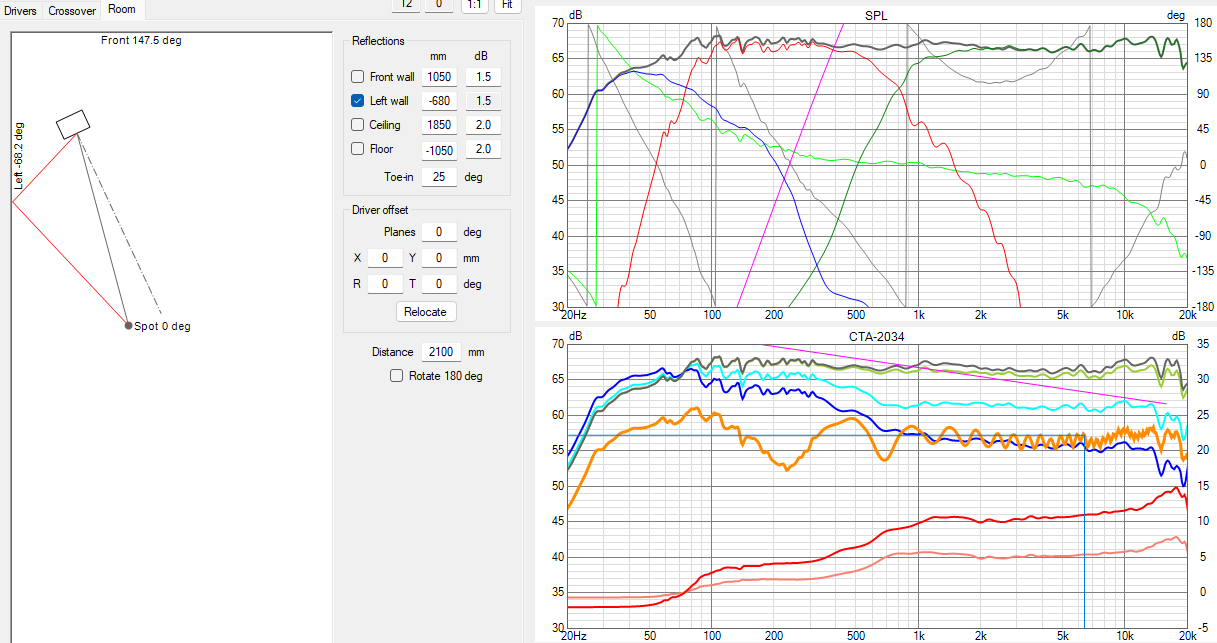Screen dimensions: 1217x643
Task: Click the CTA-2034 chart title
Action: tap(876, 337)
